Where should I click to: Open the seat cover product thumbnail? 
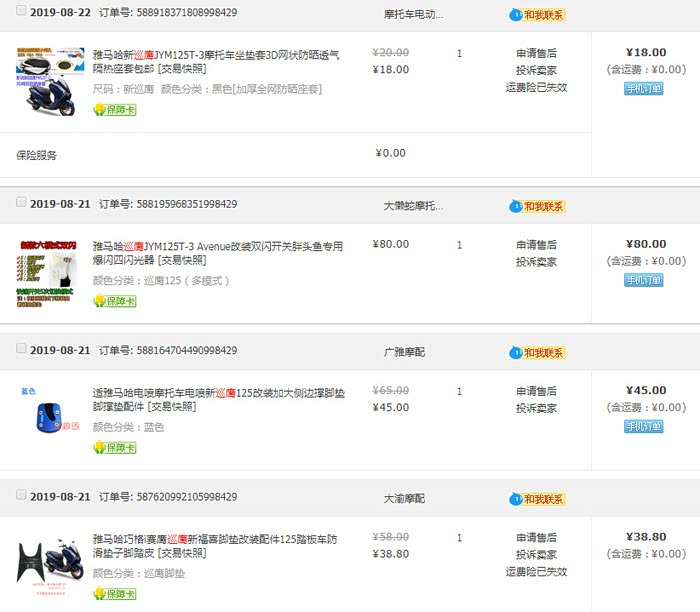(x=50, y=82)
